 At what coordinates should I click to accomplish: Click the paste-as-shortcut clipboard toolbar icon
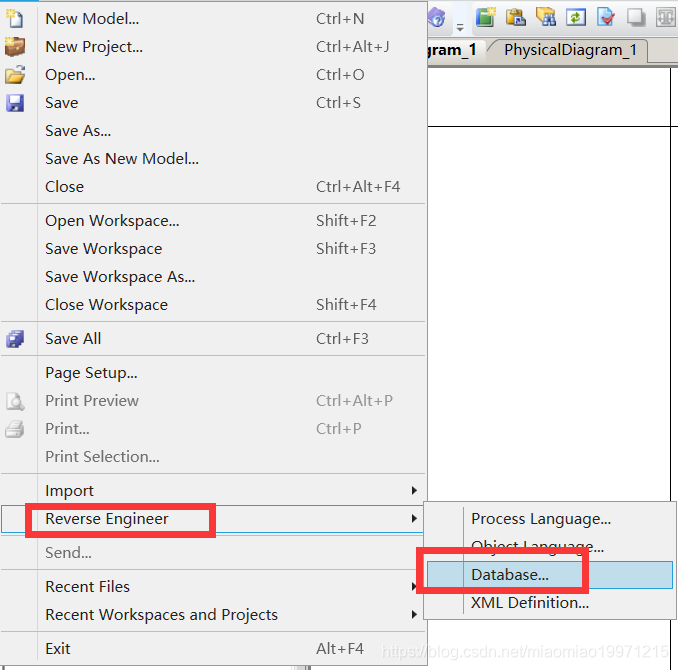click(x=515, y=18)
